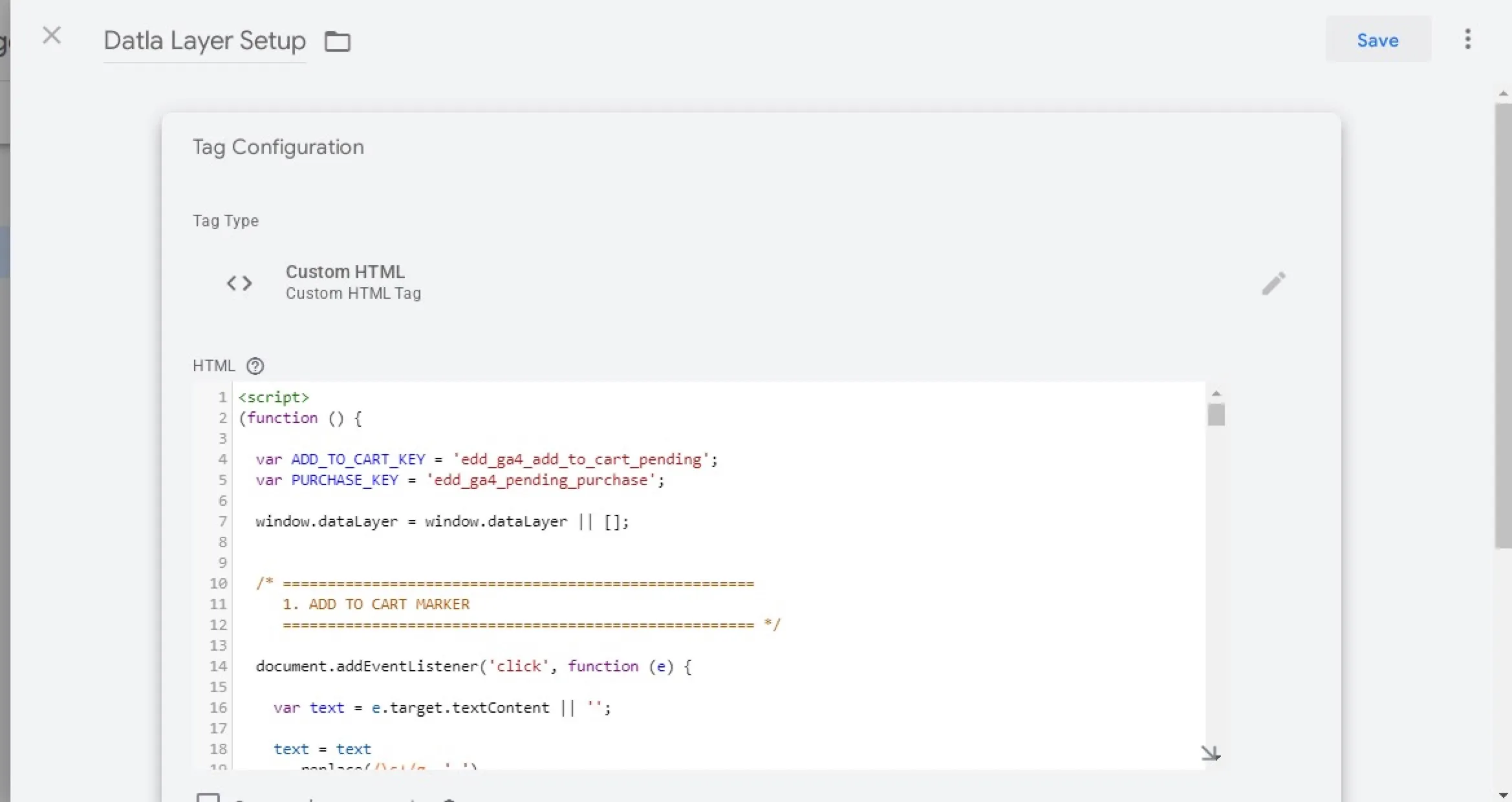
Task: Click the window.dataLayer assignment line
Action: [442, 521]
